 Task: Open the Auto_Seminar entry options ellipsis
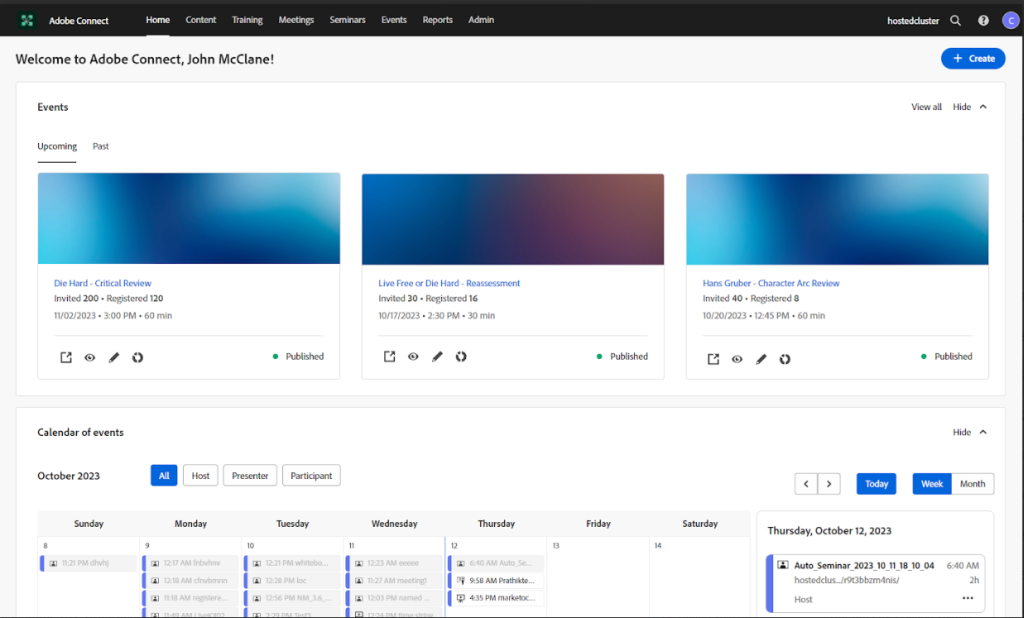(967, 598)
